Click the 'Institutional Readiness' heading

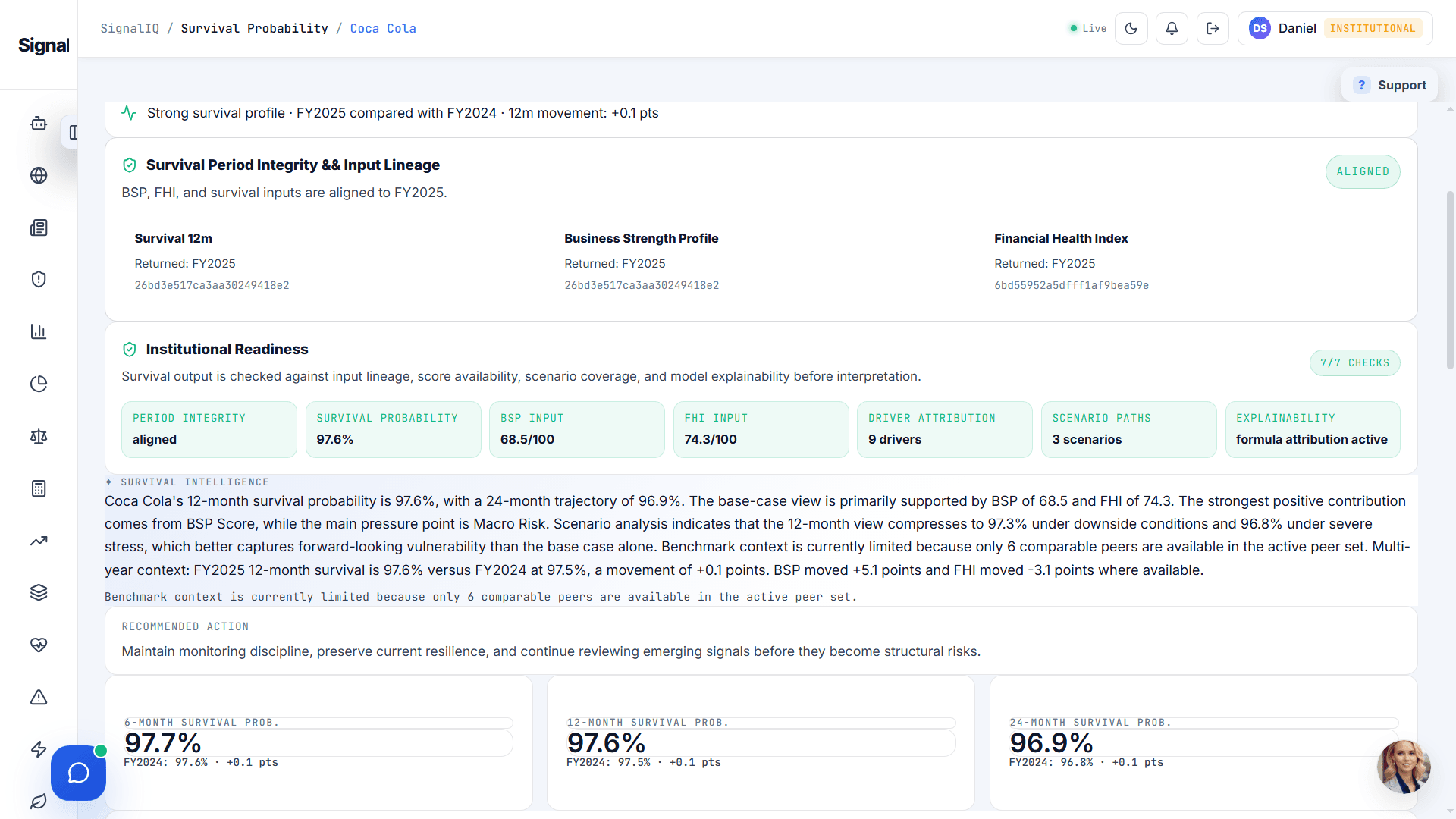tap(227, 349)
